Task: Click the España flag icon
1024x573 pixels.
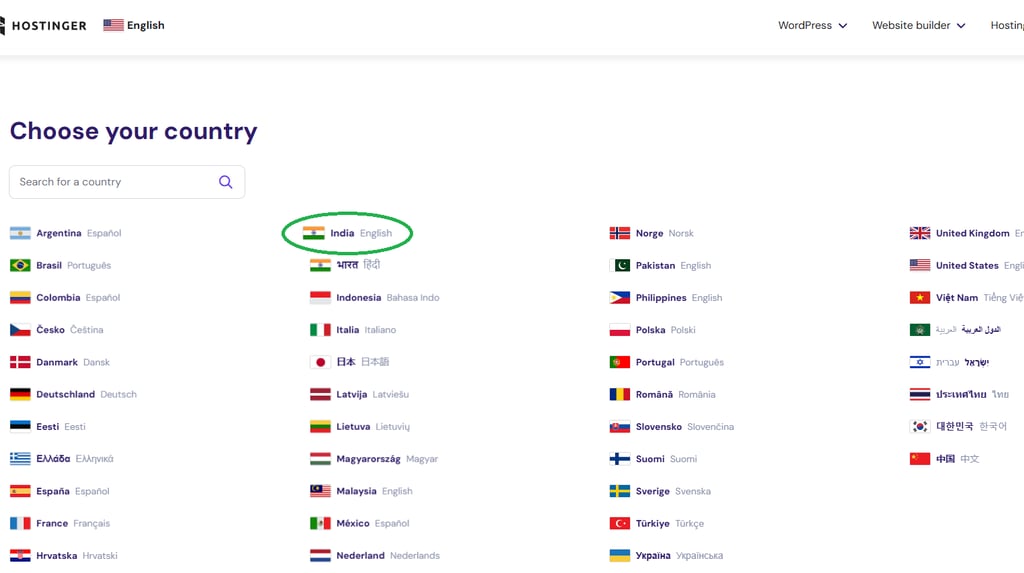Action: click(x=20, y=491)
